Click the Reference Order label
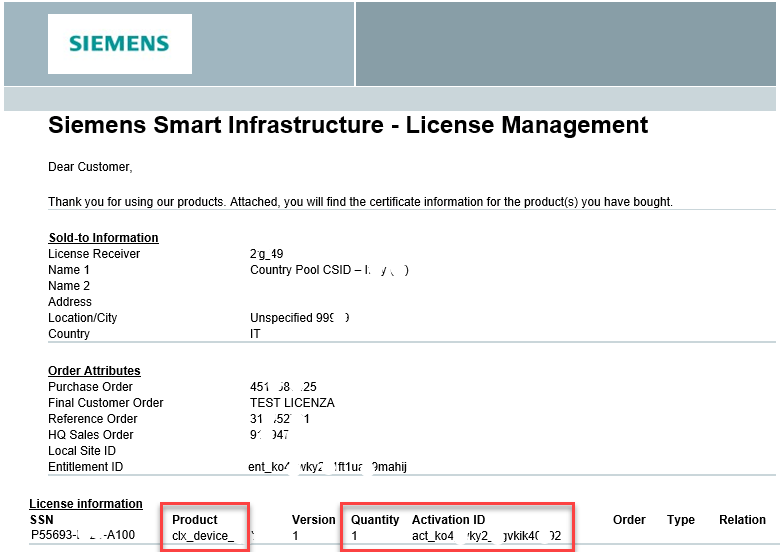 coord(93,419)
